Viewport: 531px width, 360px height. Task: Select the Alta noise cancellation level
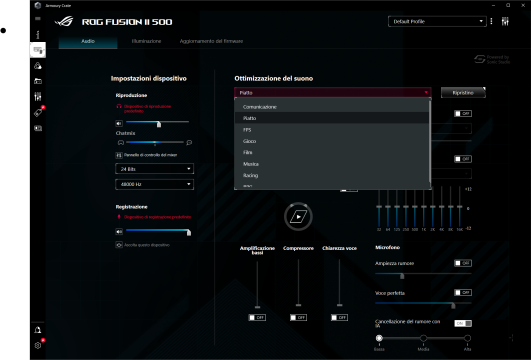tap(467, 338)
